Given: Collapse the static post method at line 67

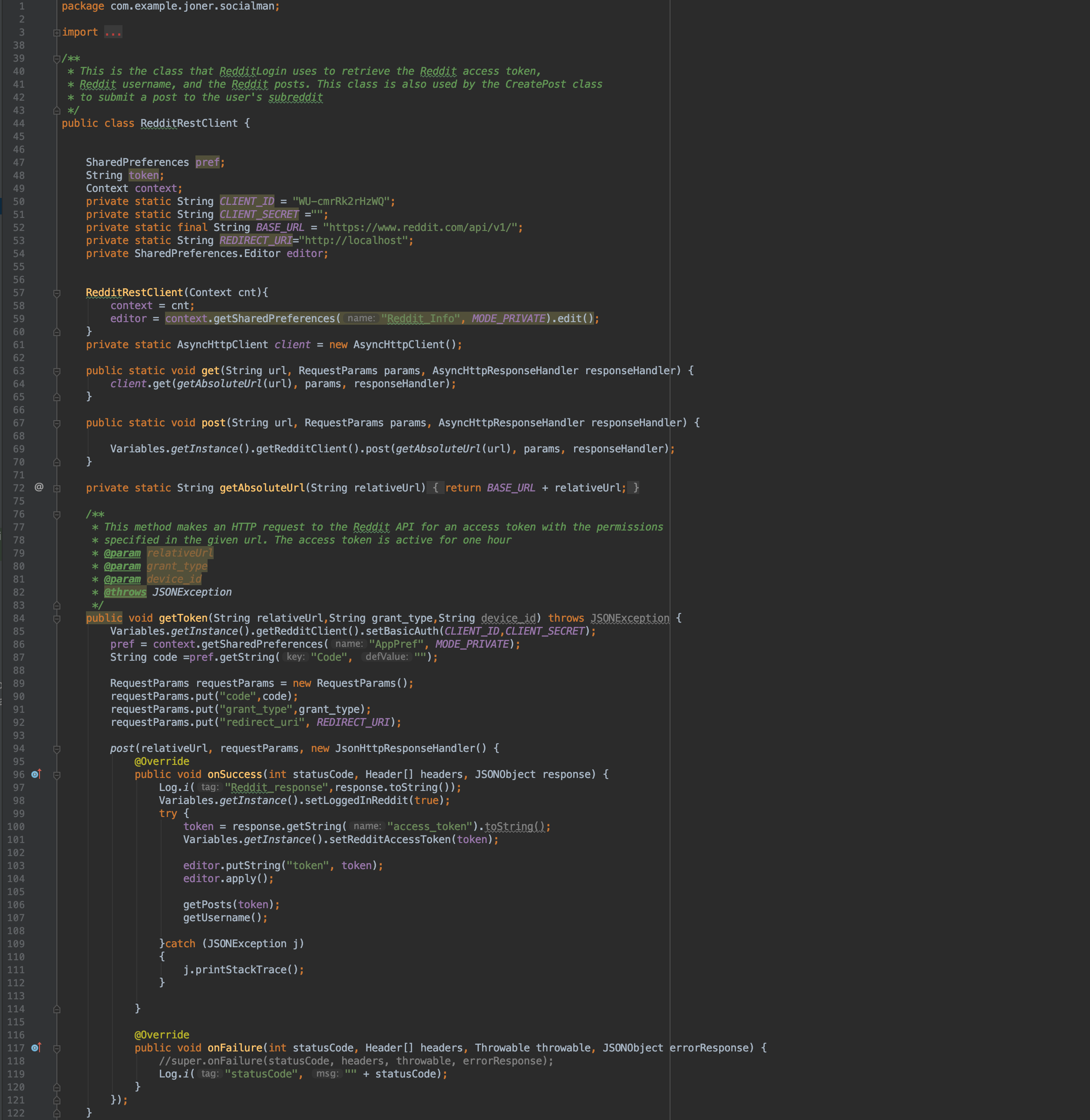Looking at the screenshot, I should coord(57,424).
